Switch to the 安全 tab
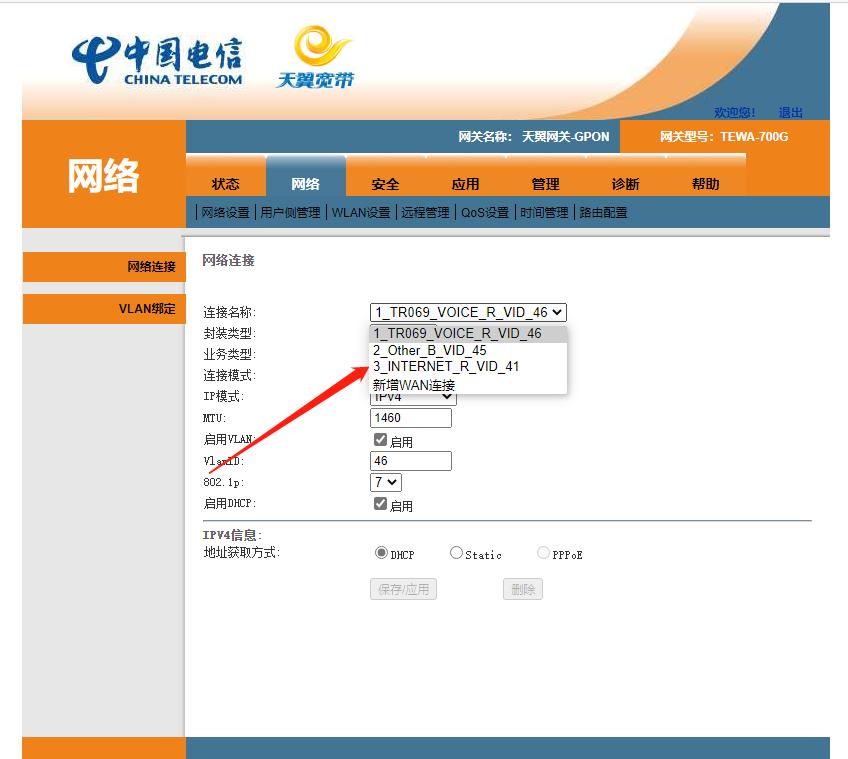 [x=385, y=183]
